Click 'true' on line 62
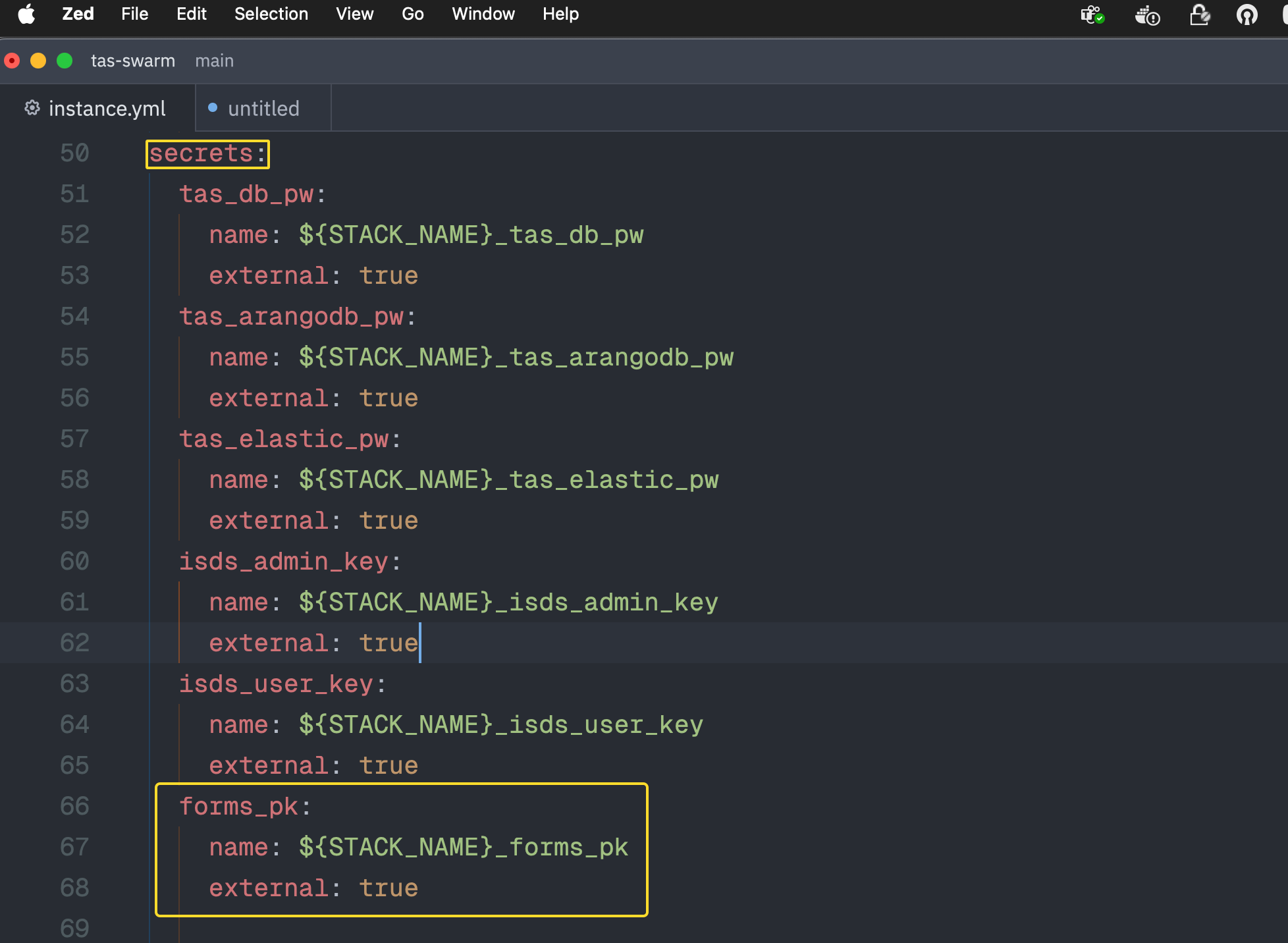 click(389, 643)
